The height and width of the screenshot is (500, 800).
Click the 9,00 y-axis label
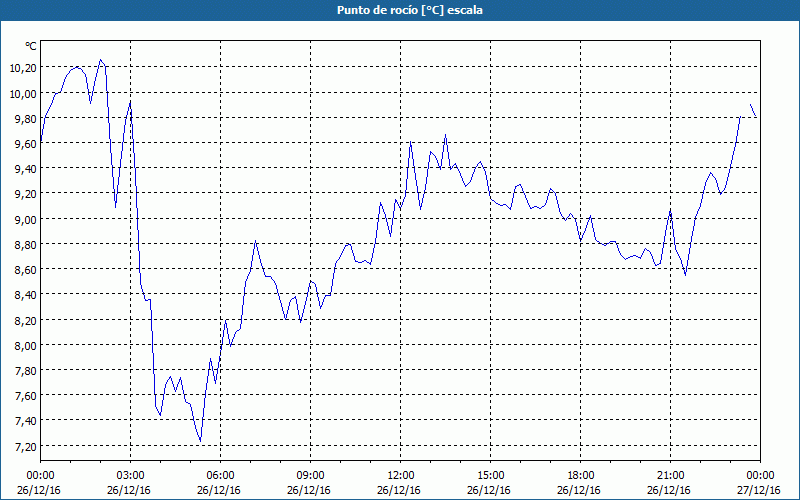pos(26,219)
